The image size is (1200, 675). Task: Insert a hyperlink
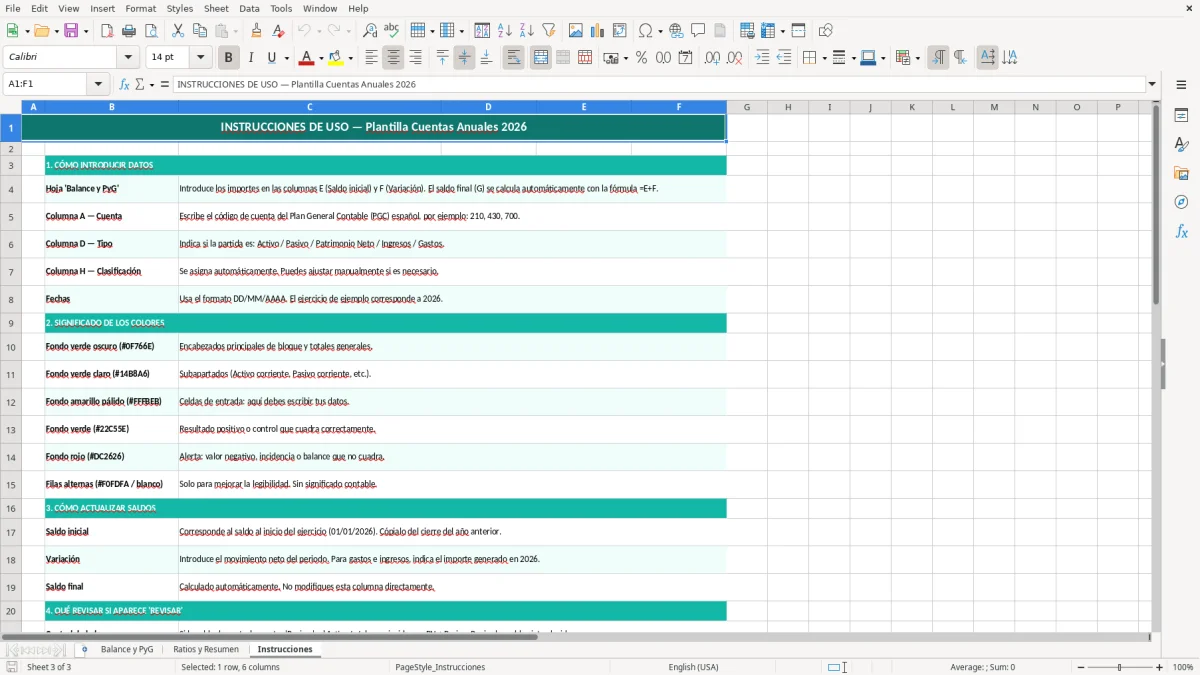677,31
